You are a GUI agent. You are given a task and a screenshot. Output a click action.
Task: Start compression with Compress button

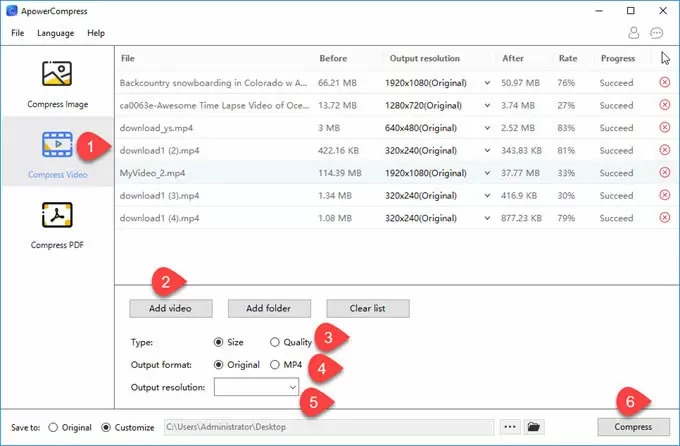pos(633,427)
